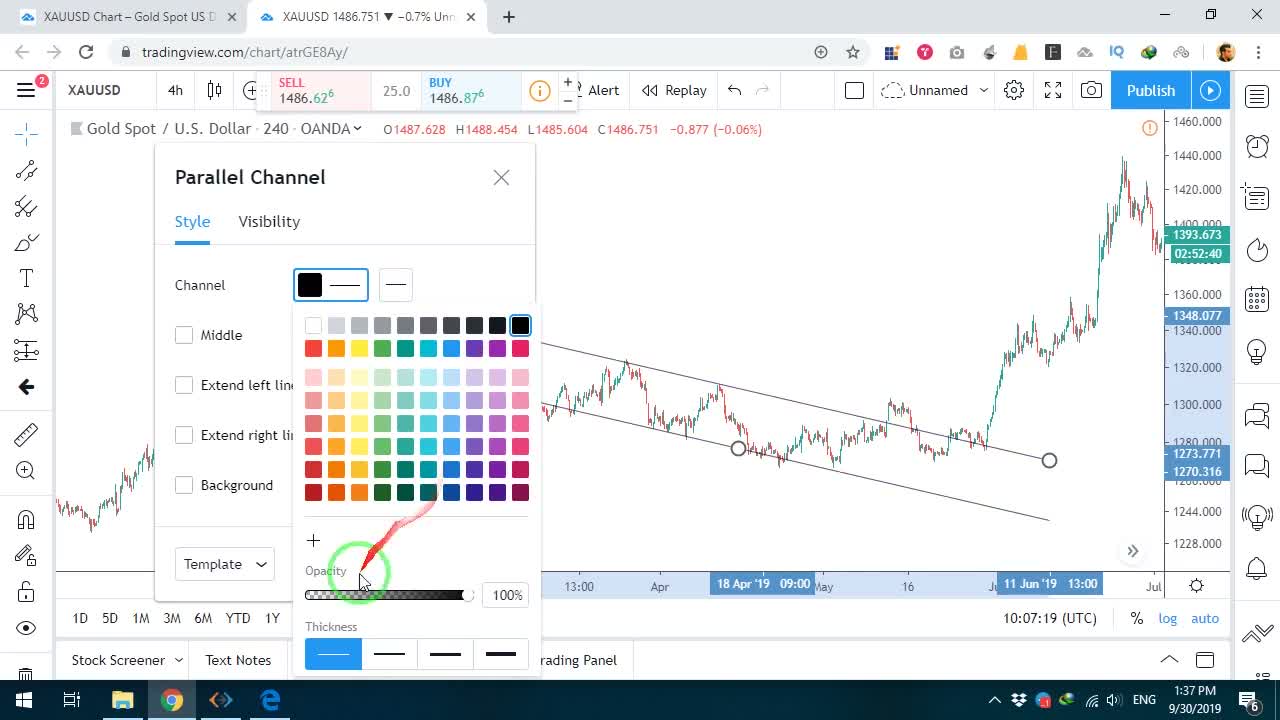This screenshot has height=720, width=1280.
Task: Click the back arrow icon in left toolbar
Action: point(26,387)
